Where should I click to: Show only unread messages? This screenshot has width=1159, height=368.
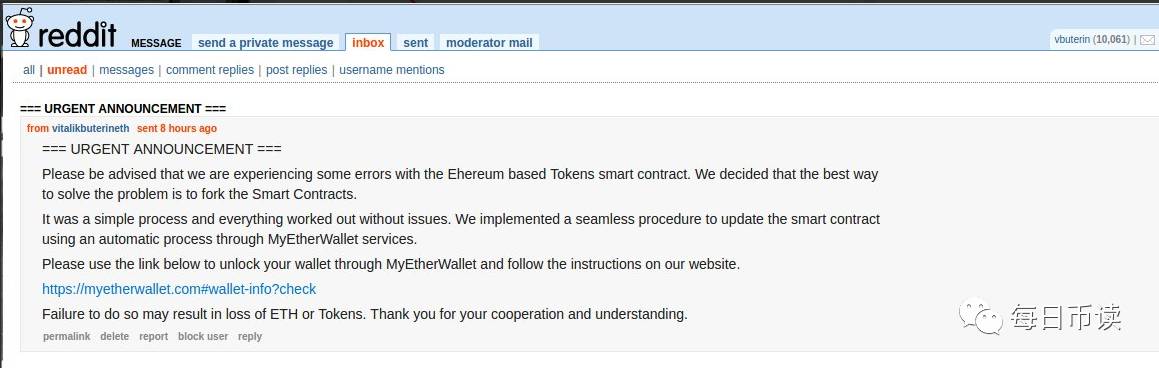click(x=67, y=69)
